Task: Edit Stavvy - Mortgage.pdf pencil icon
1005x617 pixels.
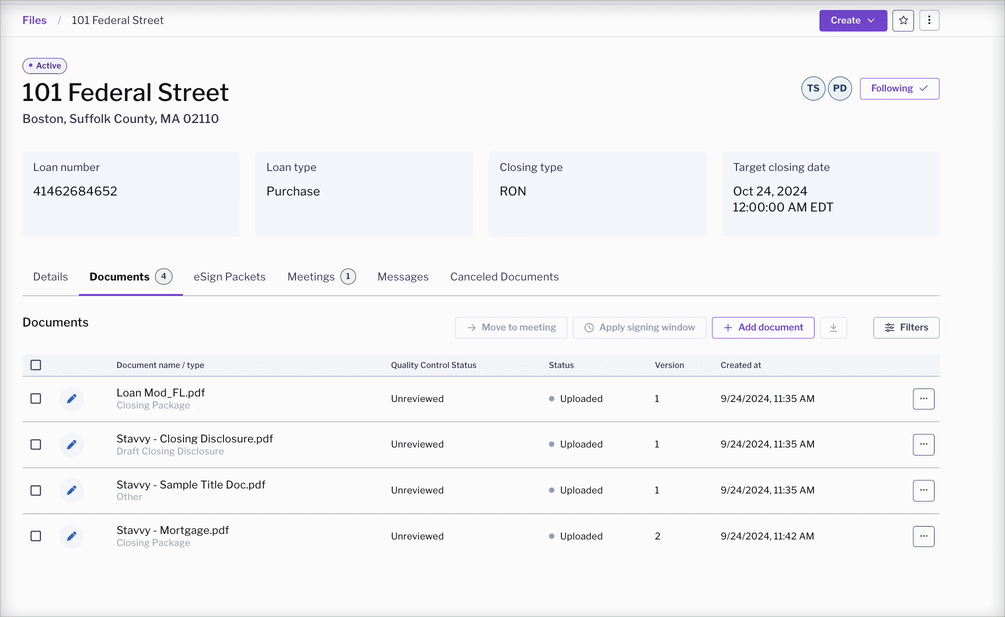Action: [x=72, y=536]
